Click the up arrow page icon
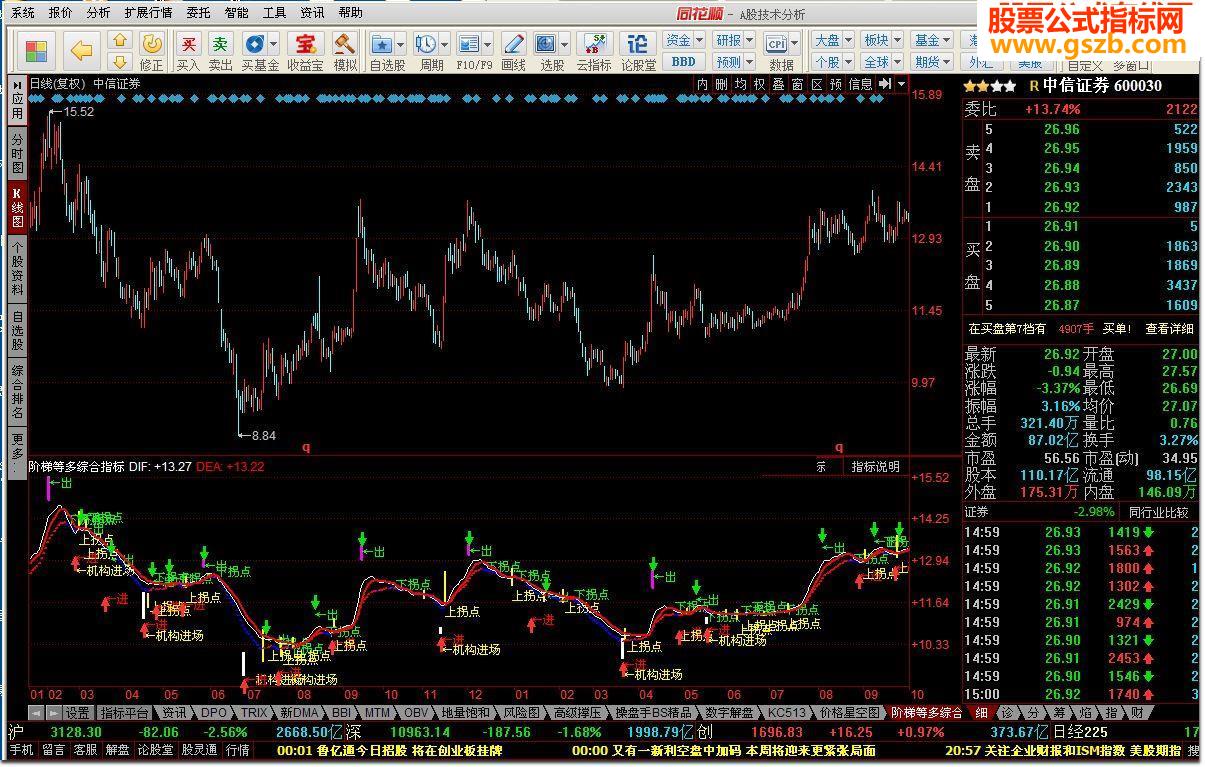Image resolution: width=1205 pixels, height=767 pixels. [x=120, y=40]
